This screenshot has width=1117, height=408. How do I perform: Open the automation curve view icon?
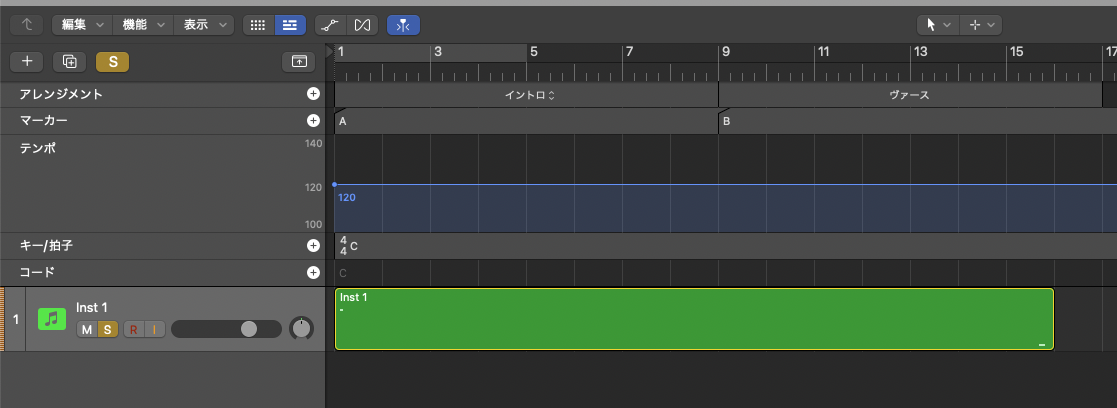[328, 24]
